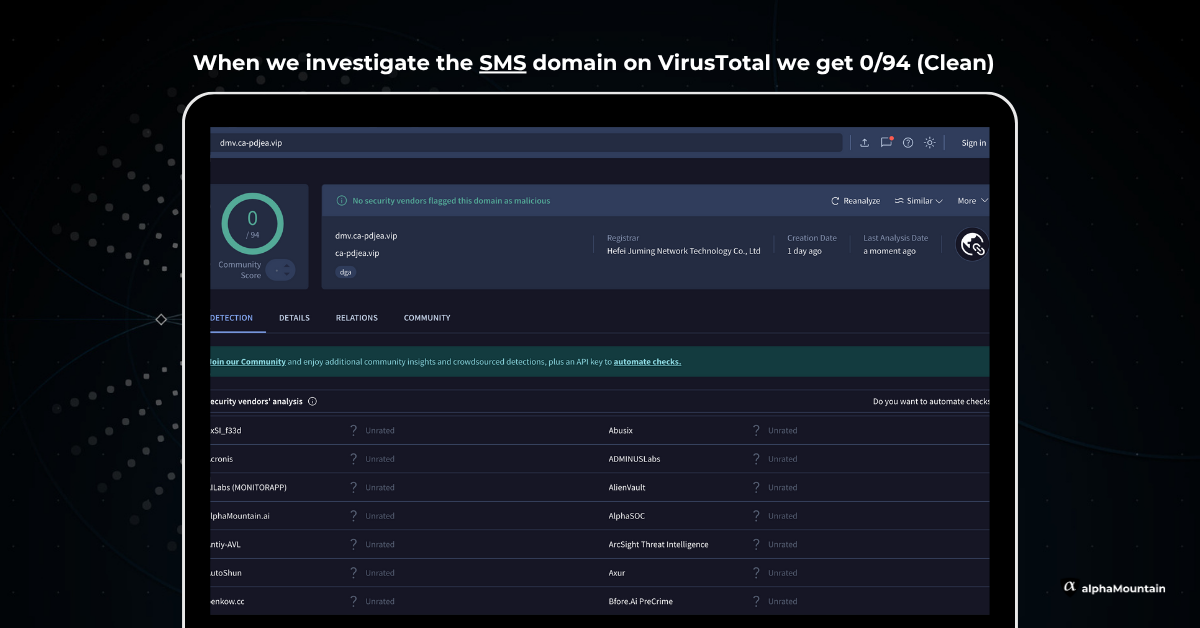The width and height of the screenshot is (1200, 628).
Task: Click the Unrated question icon in alphaMountain.ai row
Action: [353, 516]
